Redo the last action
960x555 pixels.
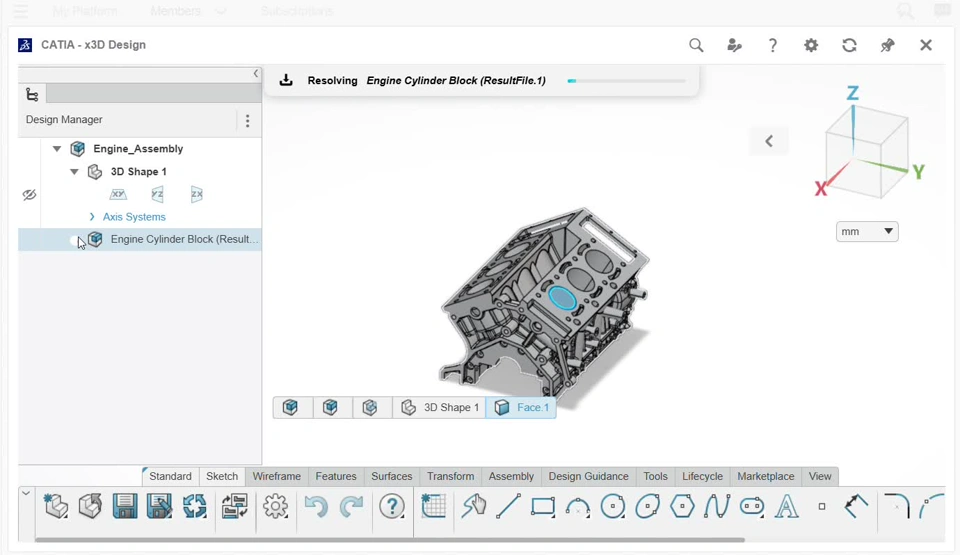[351, 507]
